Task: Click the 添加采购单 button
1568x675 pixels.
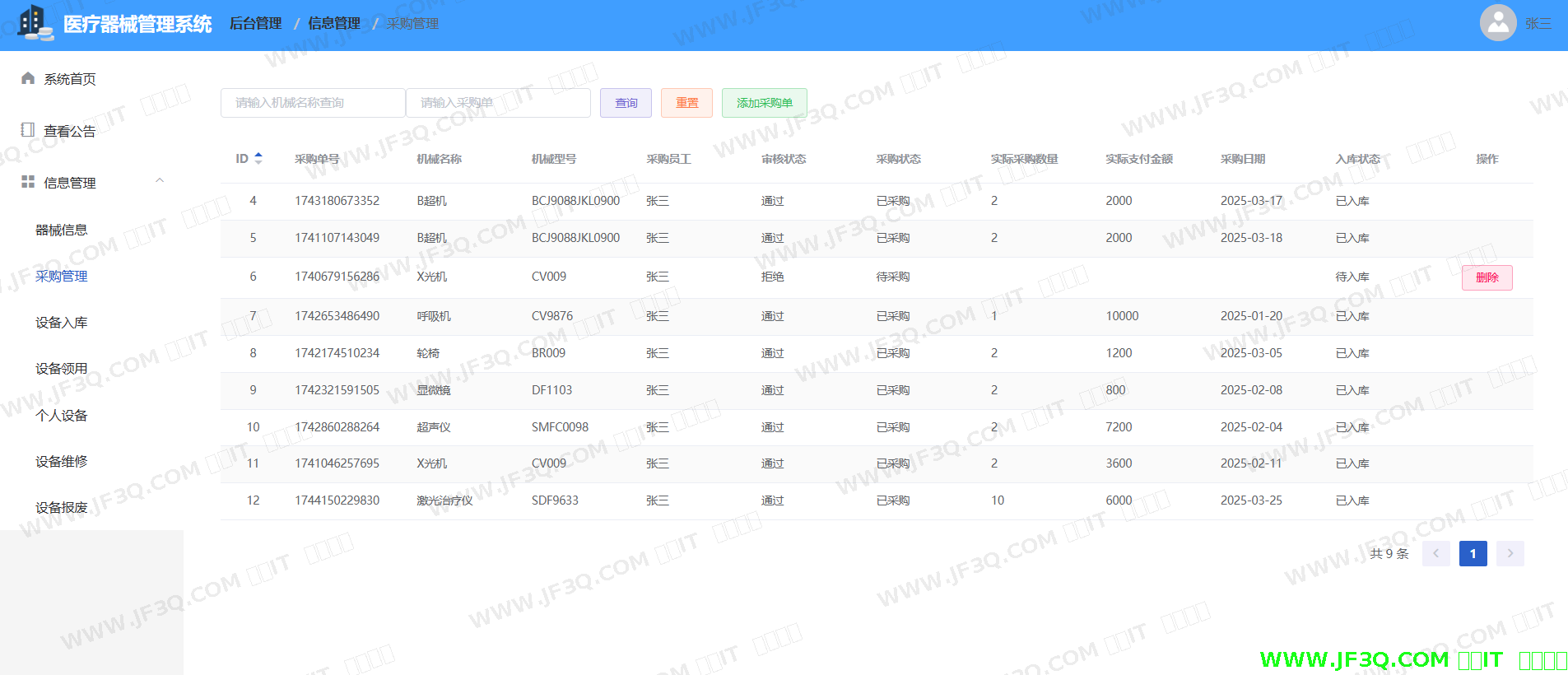Action: click(x=764, y=103)
